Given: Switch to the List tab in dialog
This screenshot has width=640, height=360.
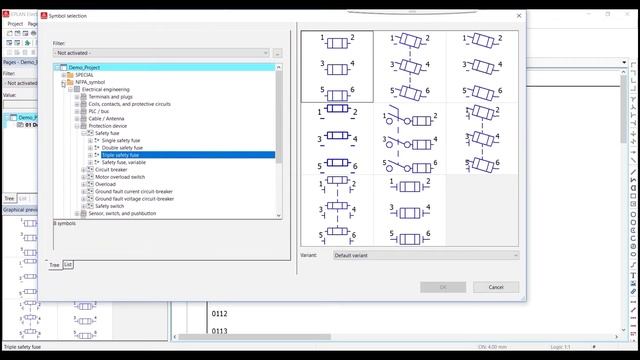Looking at the screenshot, I should click(68, 265).
